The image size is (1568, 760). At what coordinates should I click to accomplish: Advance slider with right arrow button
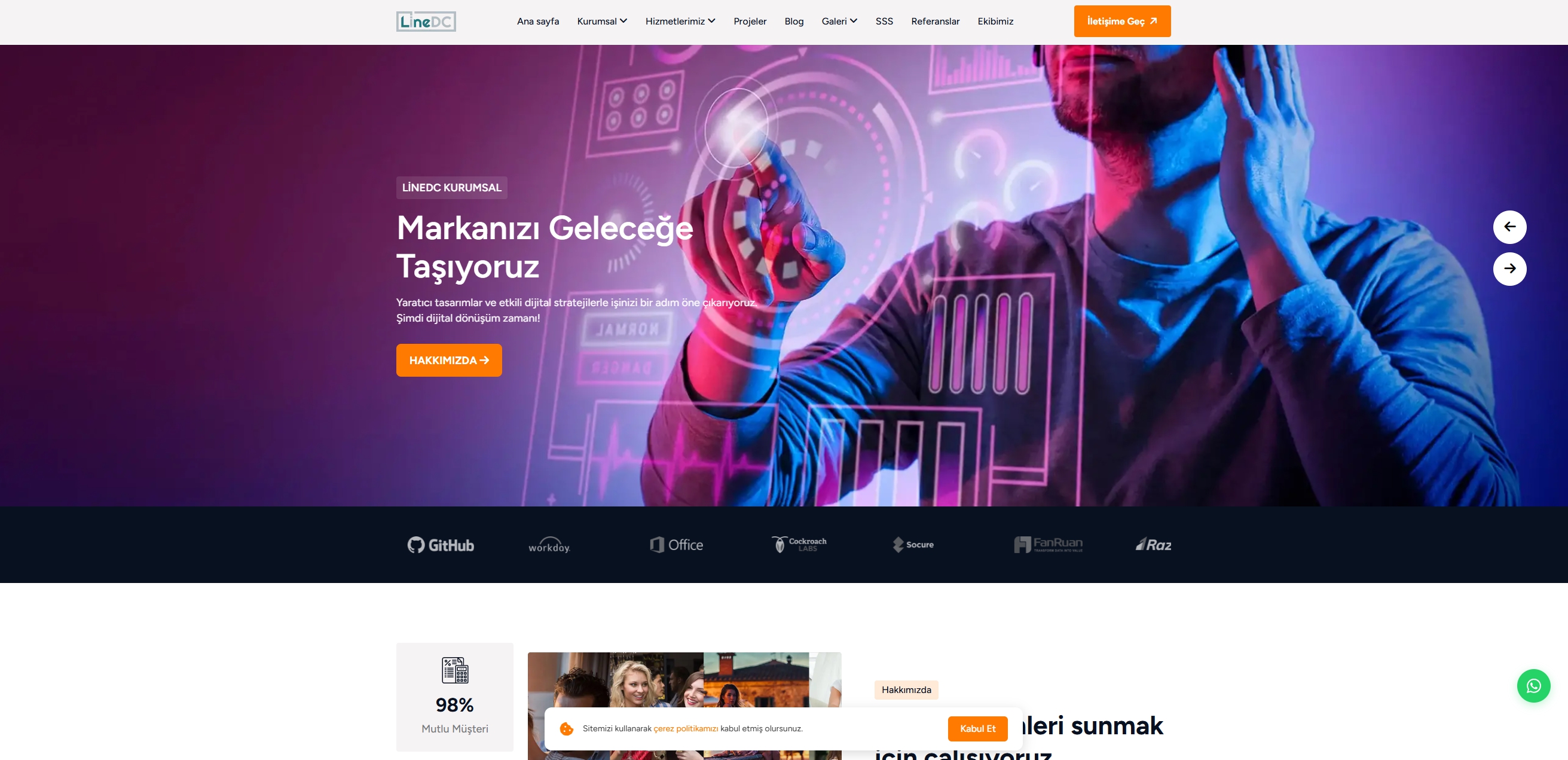pyautogui.click(x=1509, y=268)
